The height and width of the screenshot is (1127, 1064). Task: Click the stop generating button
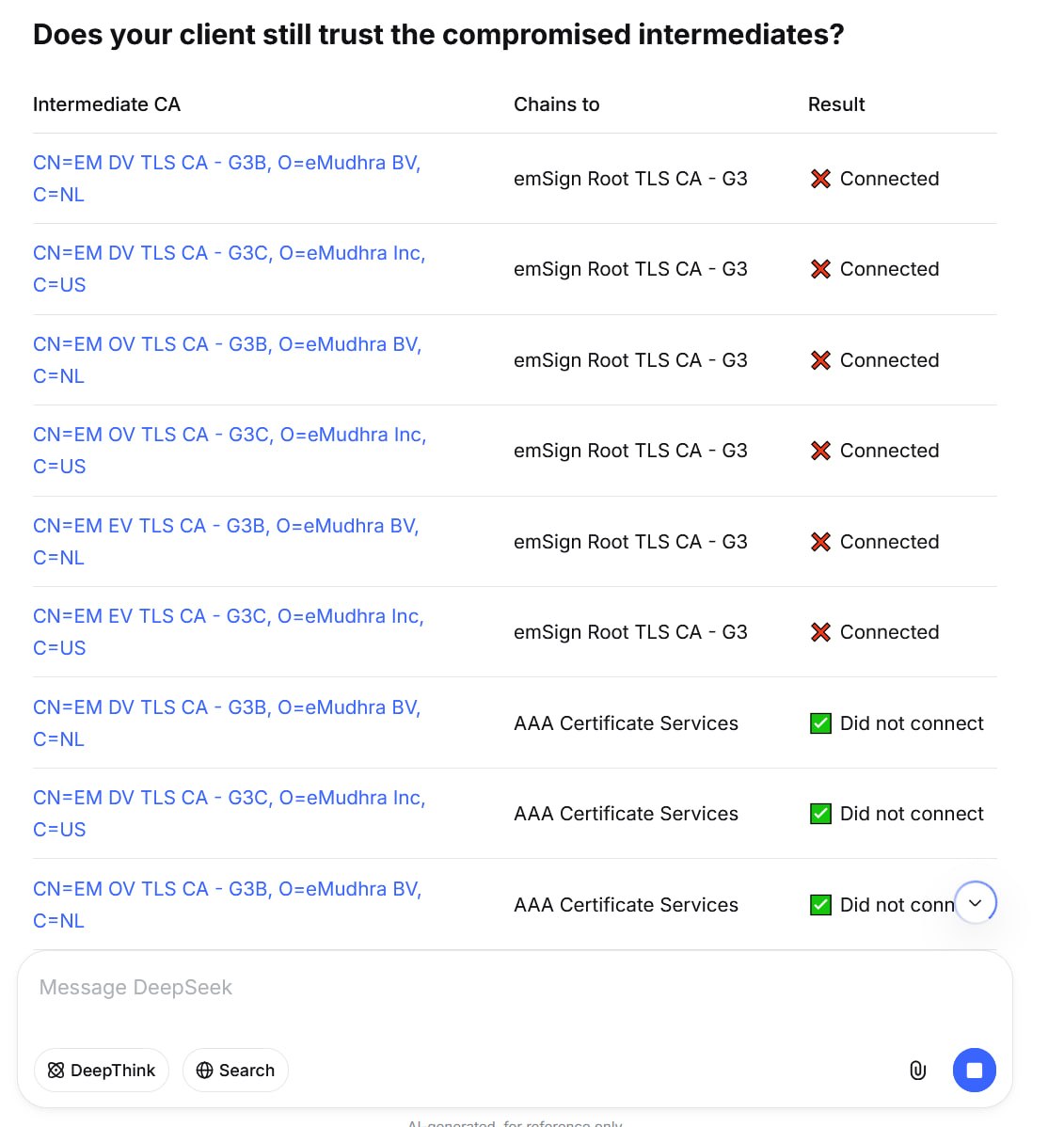point(974,1071)
